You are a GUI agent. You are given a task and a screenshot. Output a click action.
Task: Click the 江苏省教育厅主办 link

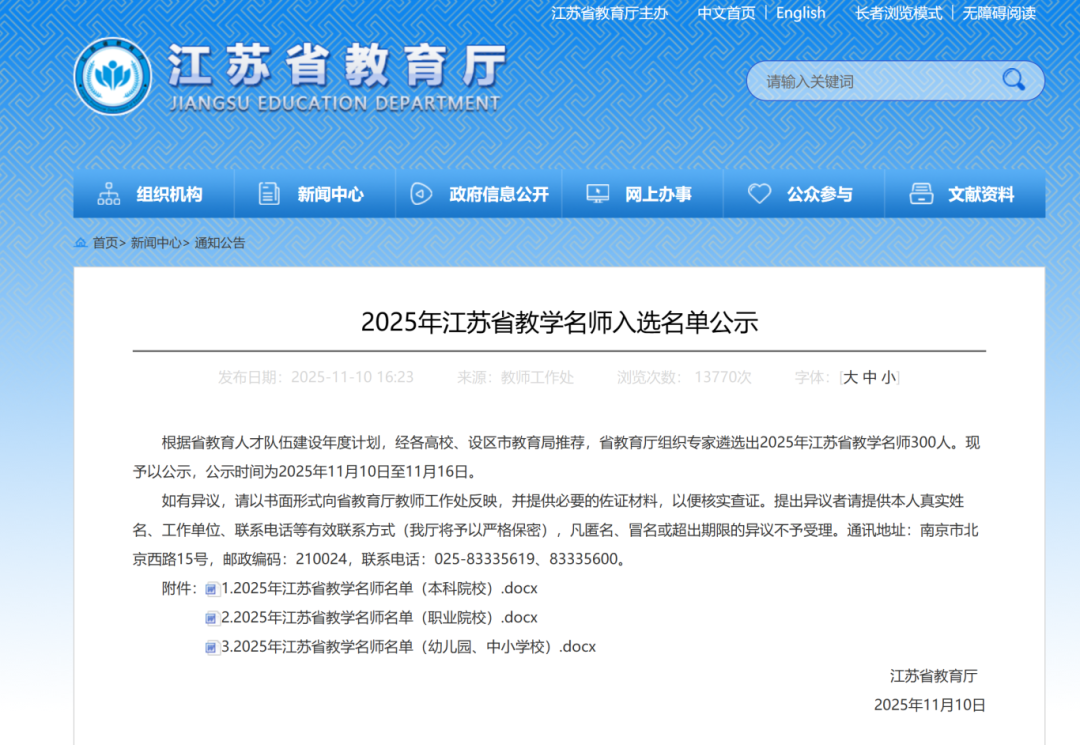coord(611,13)
